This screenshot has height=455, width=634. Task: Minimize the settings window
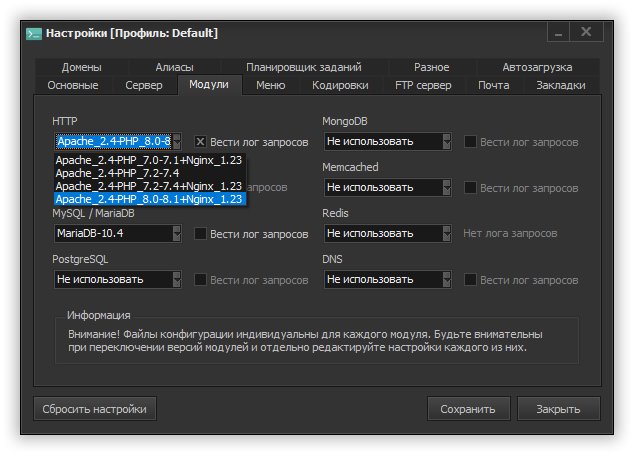(x=558, y=33)
